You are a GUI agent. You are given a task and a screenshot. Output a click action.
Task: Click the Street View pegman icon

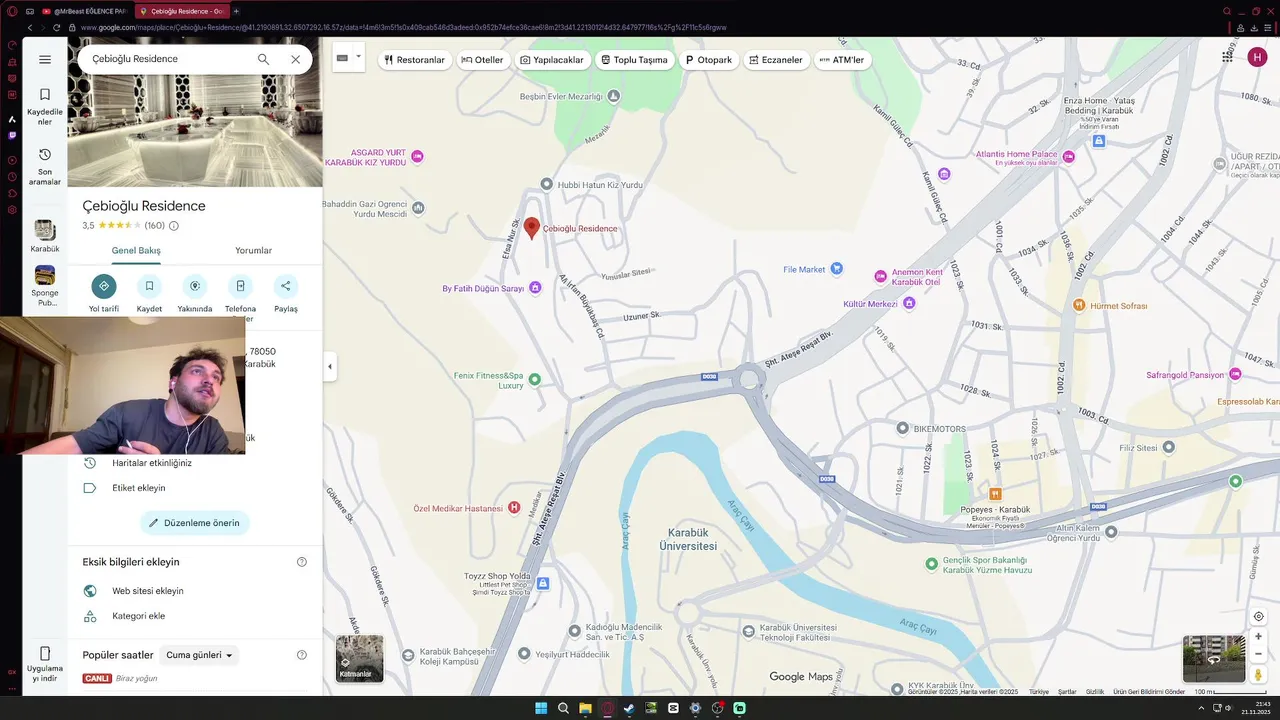[x=1258, y=675]
